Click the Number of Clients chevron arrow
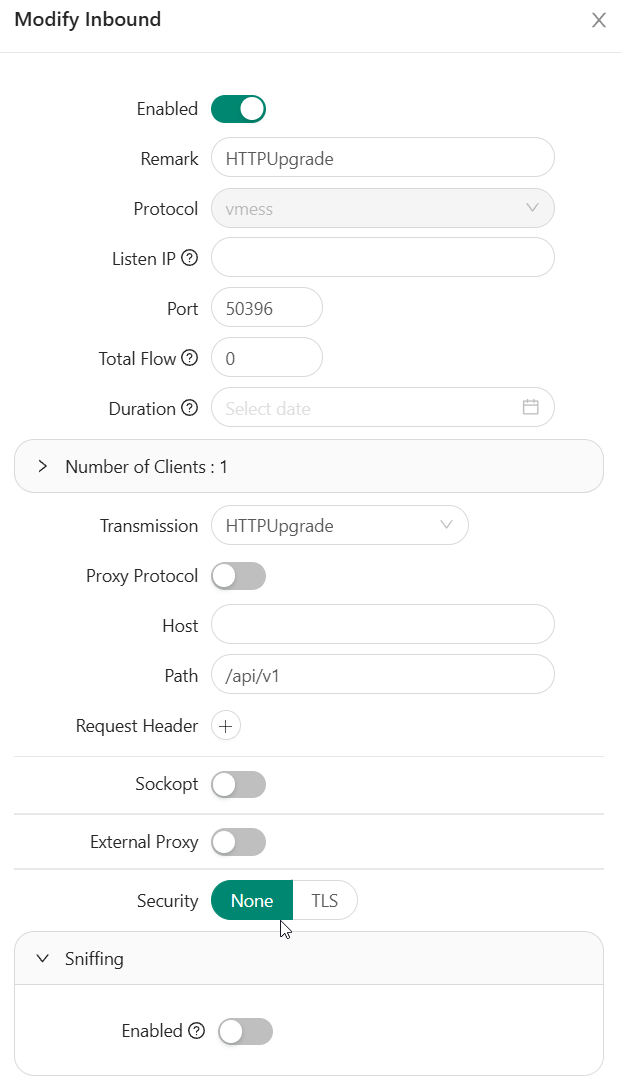The width and height of the screenshot is (622, 1092). coord(43,466)
